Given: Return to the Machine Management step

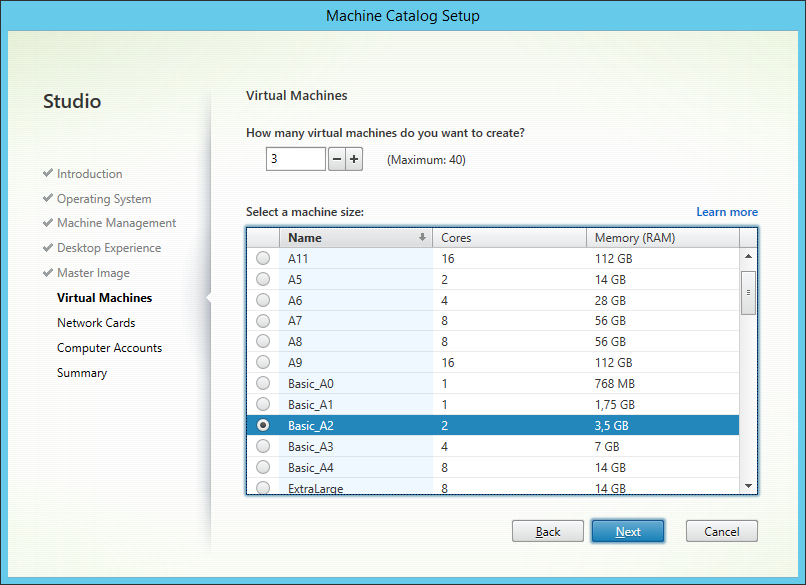Looking at the screenshot, I should [117, 223].
